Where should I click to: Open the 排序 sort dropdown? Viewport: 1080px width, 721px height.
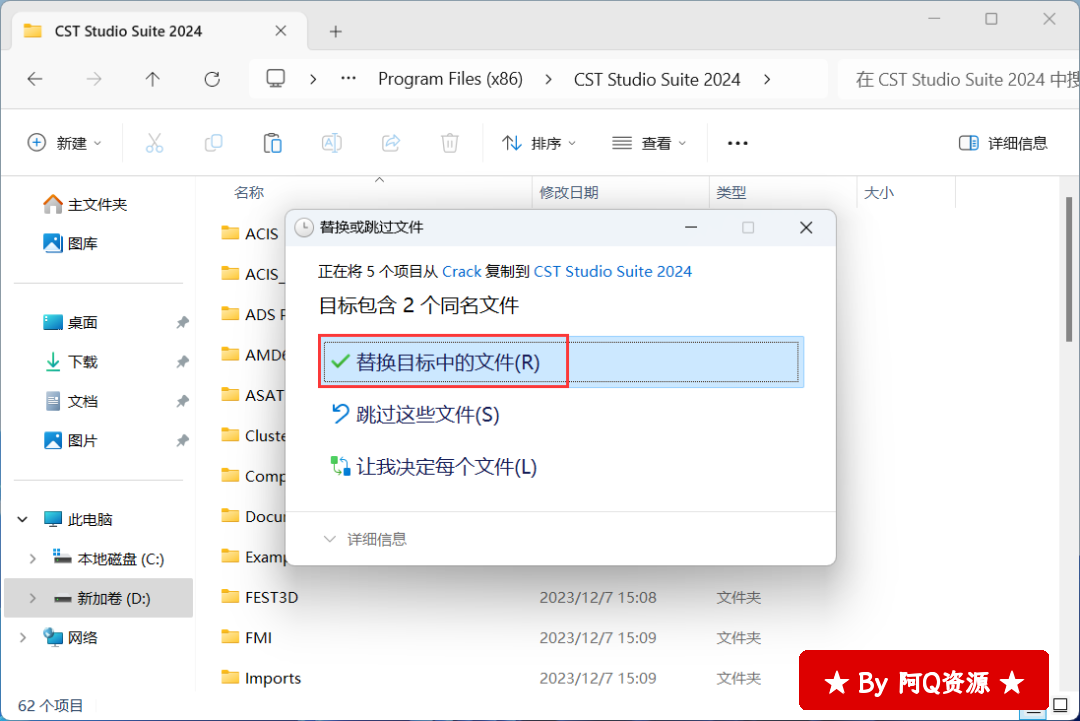(x=539, y=143)
